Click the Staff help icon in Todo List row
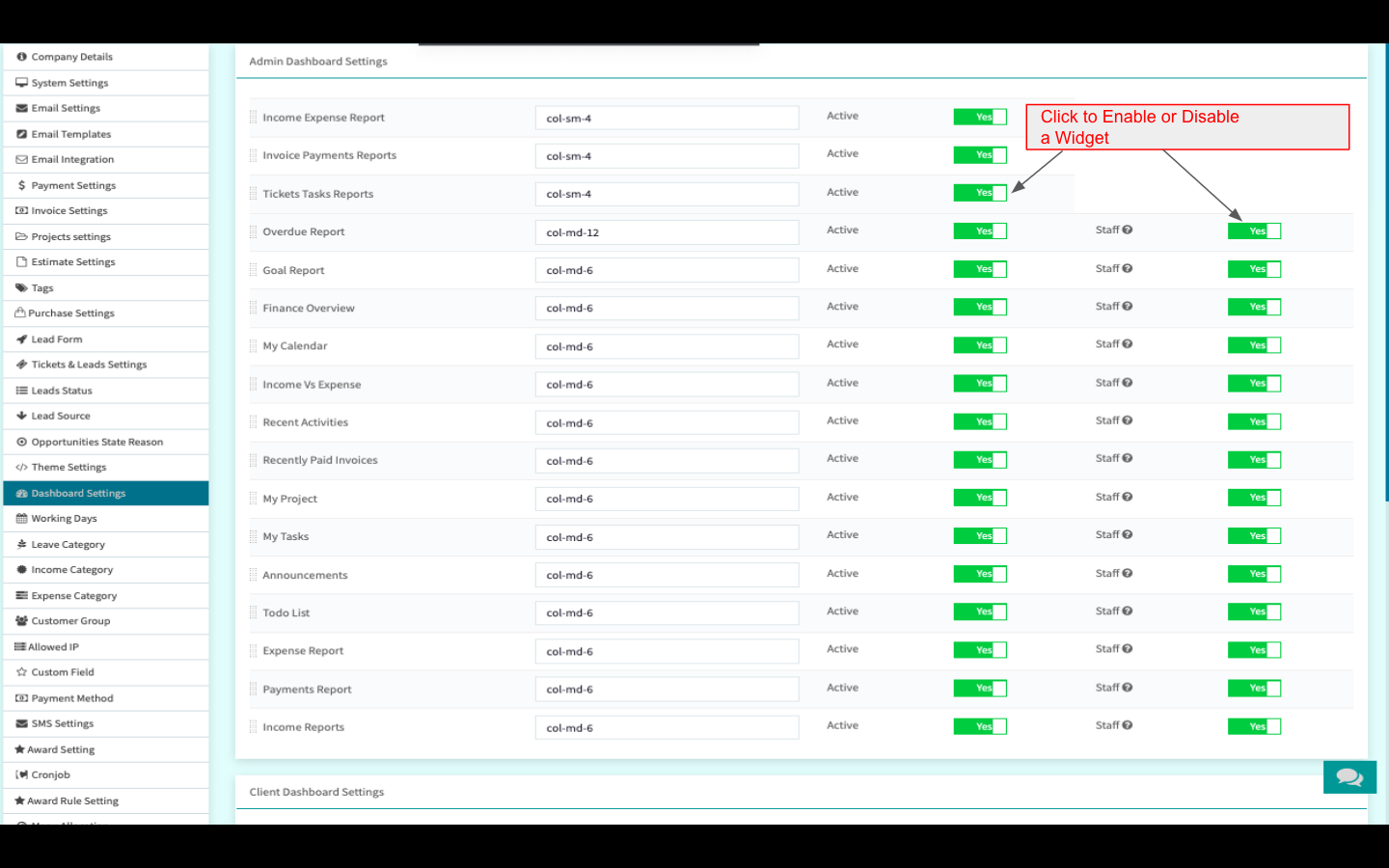Image resolution: width=1389 pixels, height=868 pixels. (1127, 611)
